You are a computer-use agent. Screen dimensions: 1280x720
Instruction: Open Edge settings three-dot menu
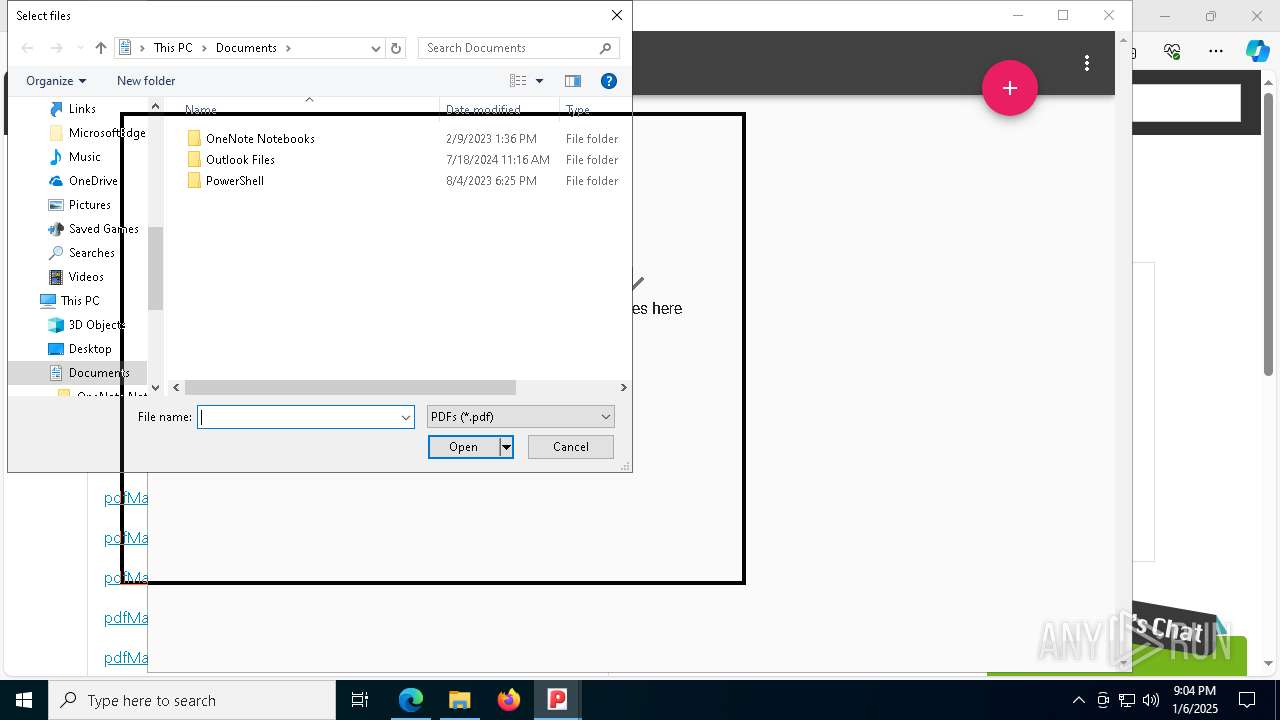(x=1216, y=51)
